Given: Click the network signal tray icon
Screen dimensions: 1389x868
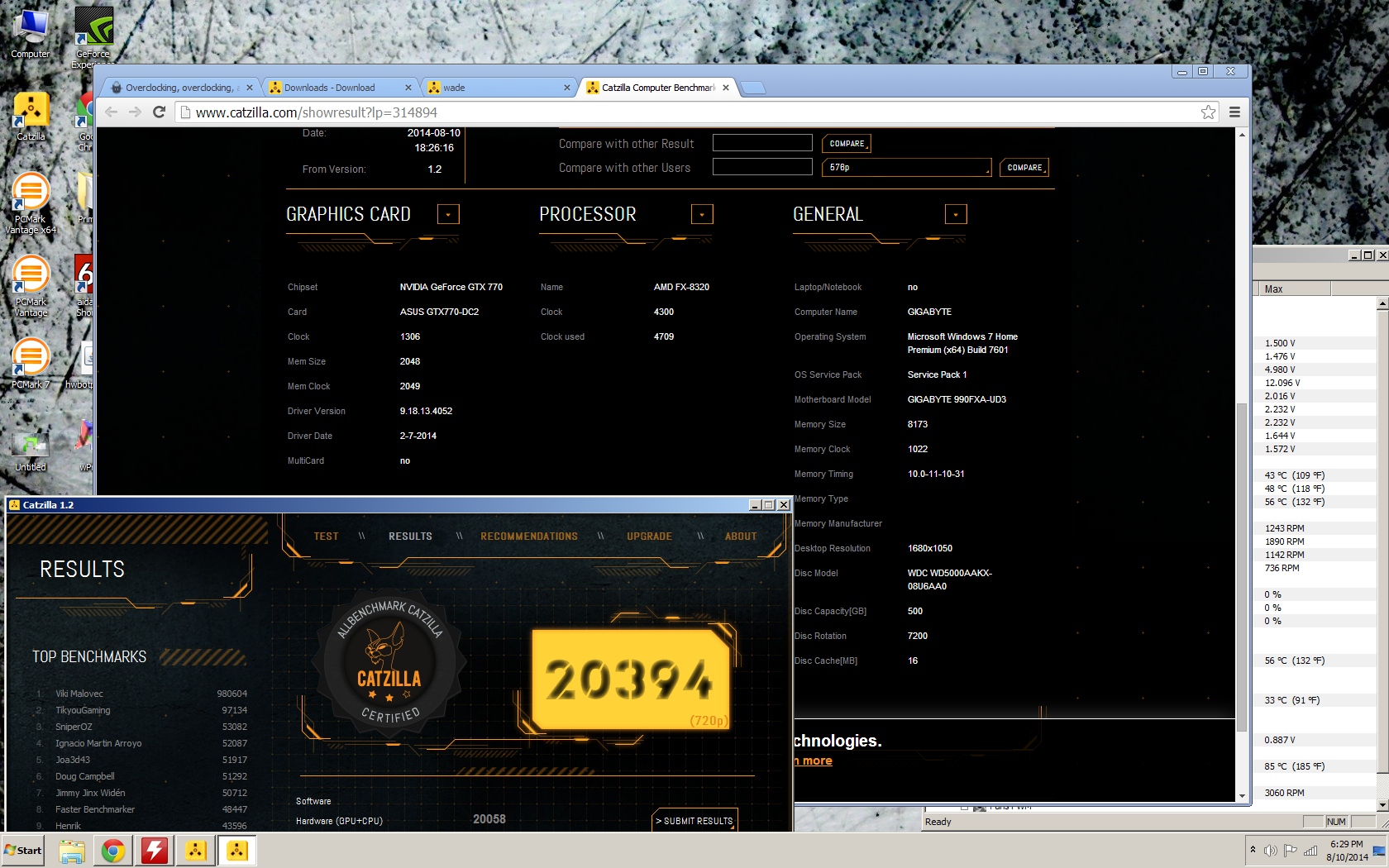Looking at the screenshot, I should coord(1310,851).
